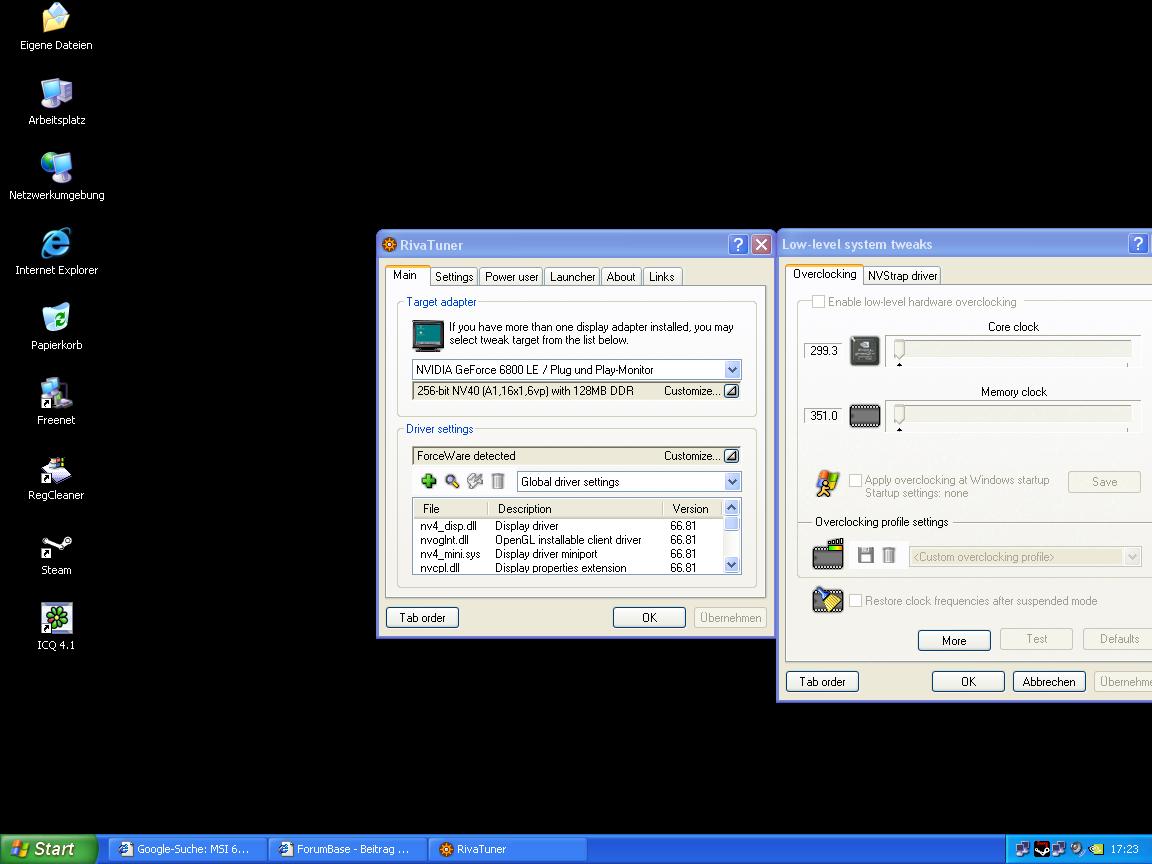Image resolution: width=1152 pixels, height=864 pixels.
Task: Click the Core clock value field 299.3
Action: tap(823, 350)
